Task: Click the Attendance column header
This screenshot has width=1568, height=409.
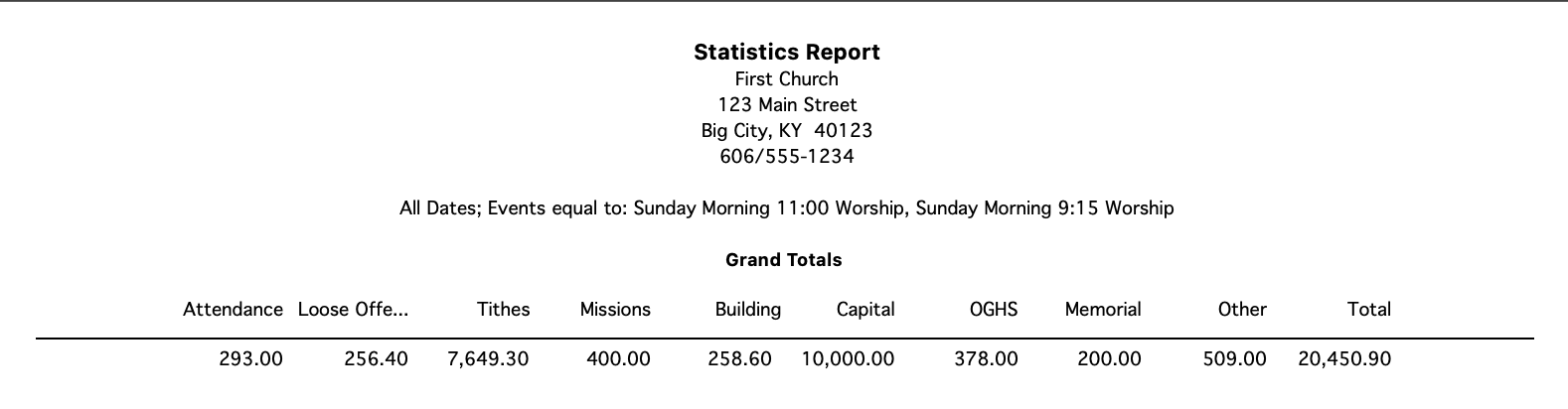Action: pyautogui.click(x=233, y=310)
